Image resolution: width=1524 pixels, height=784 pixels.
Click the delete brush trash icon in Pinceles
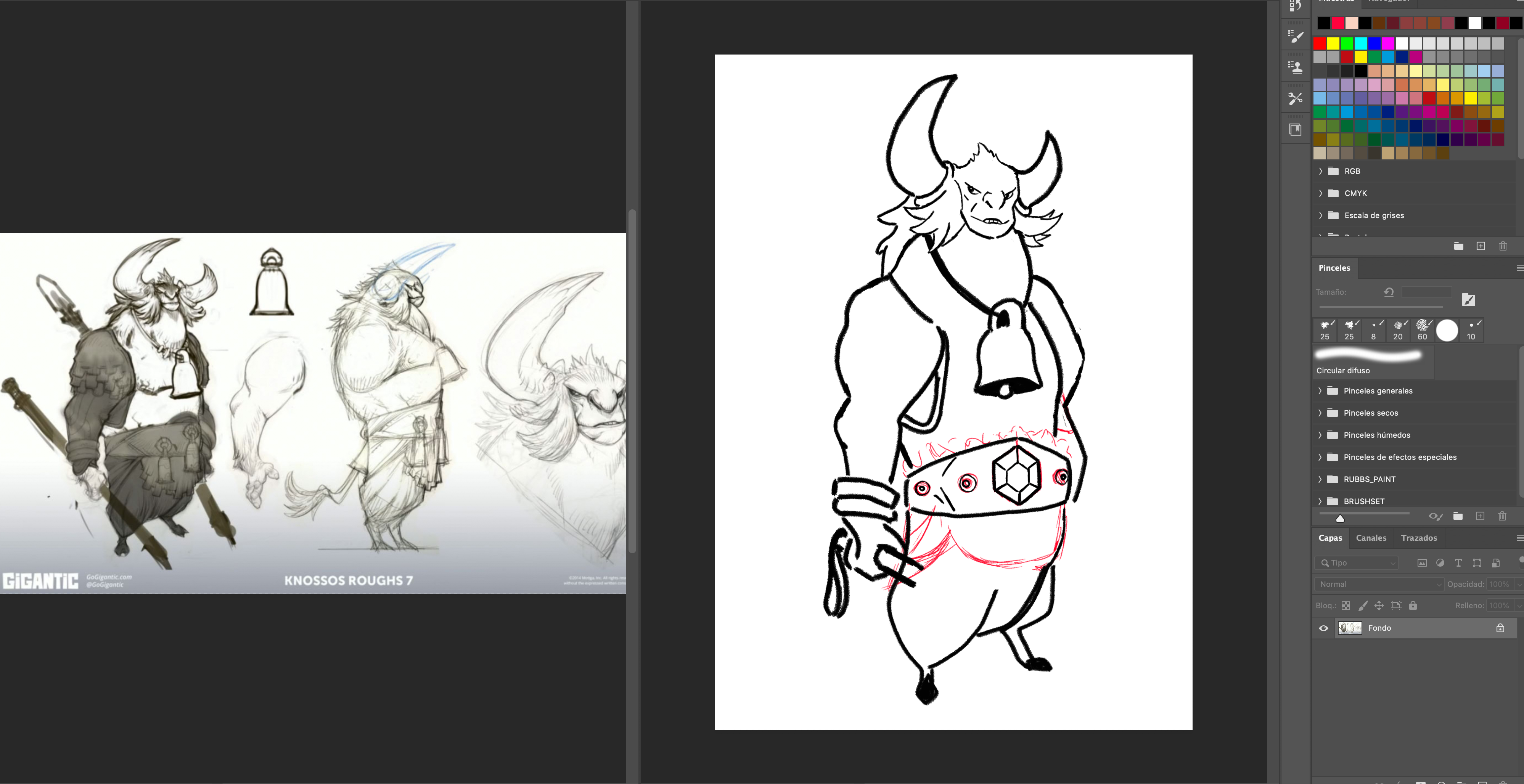[x=1501, y=517]
